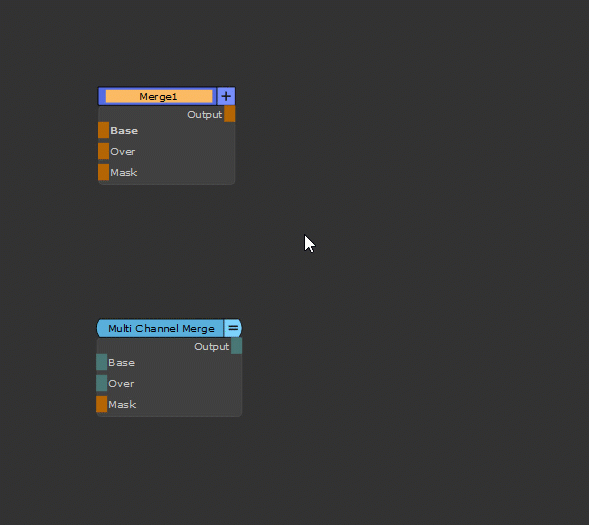Click the bold Base label on Merge1

click(x=124, y=131)
